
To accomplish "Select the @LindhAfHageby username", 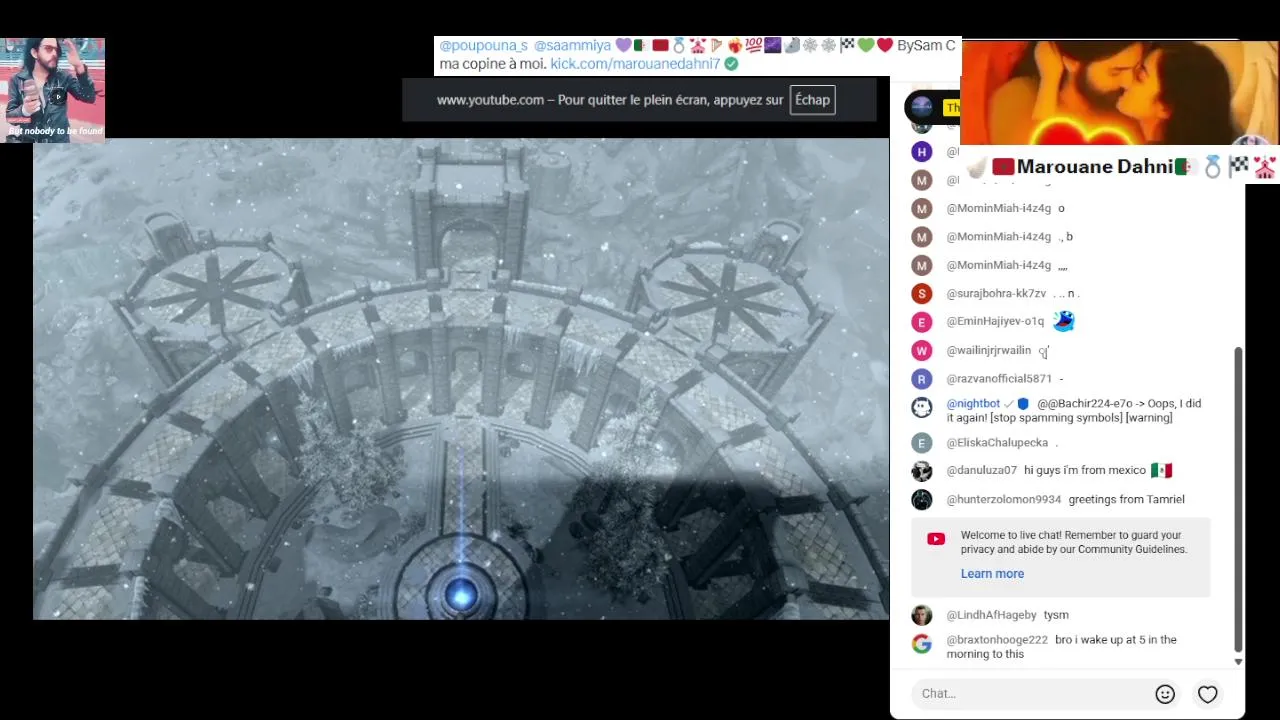I will (x=992, y=615).
